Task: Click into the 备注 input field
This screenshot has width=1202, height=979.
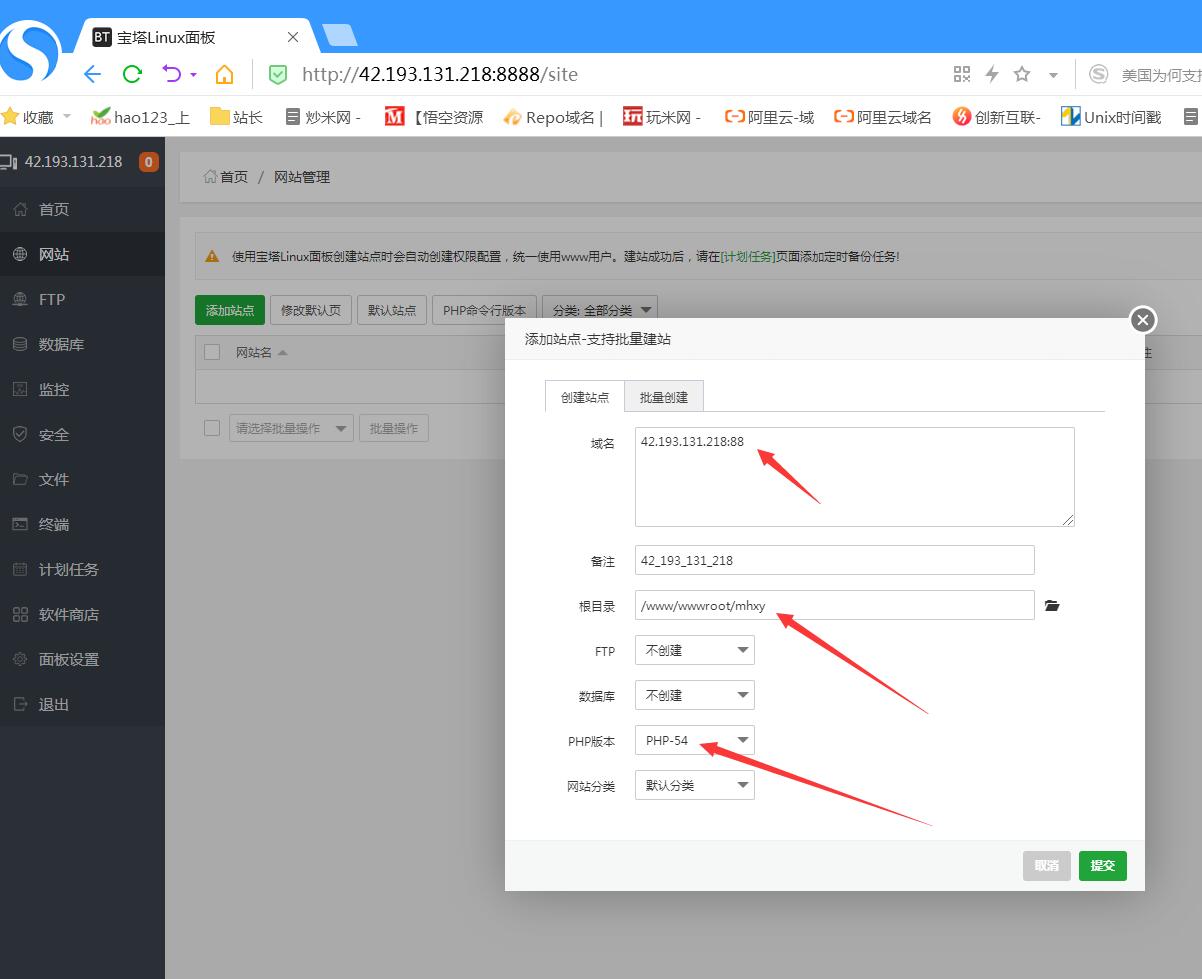Action: point(834,560)
